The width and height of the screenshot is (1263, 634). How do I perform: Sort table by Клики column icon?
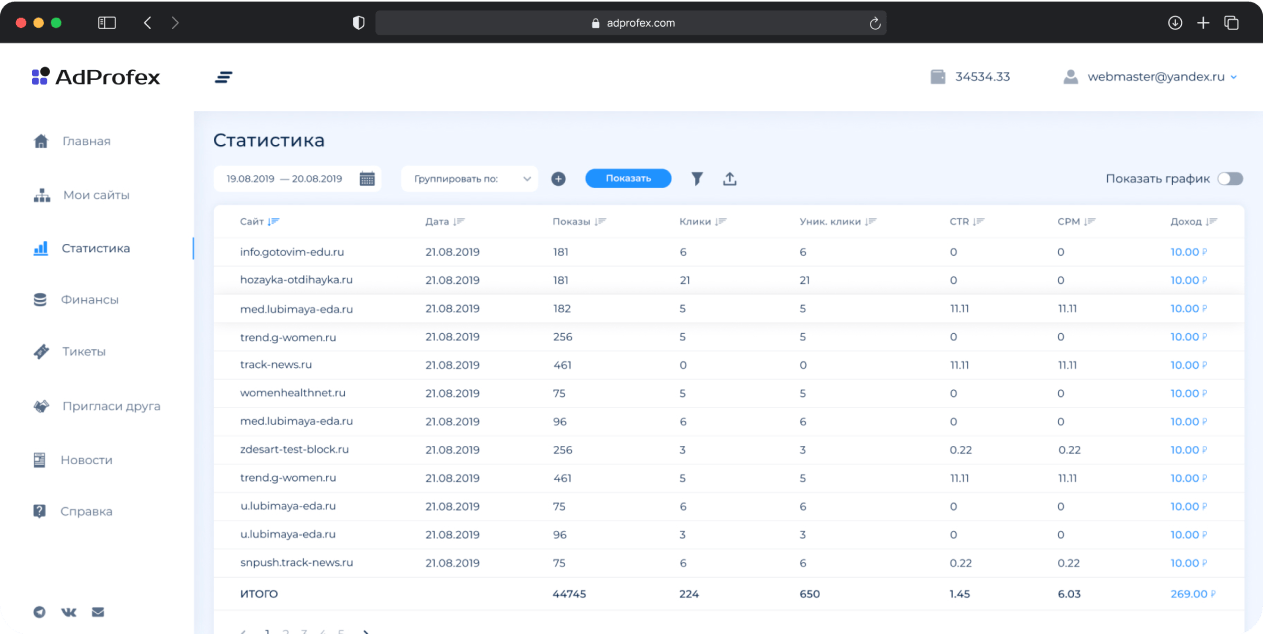pyautogui.click(x=721, y=221)
